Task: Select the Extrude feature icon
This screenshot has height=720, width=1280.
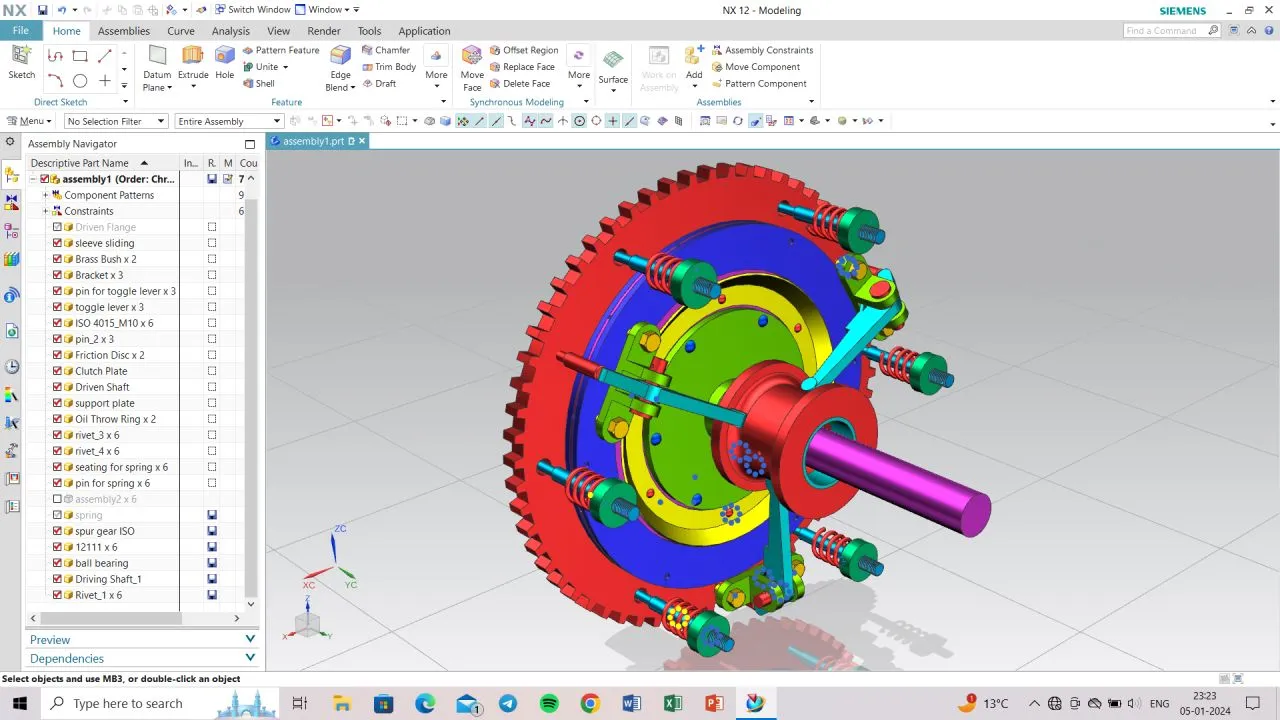Action: pyautogui.click(x=192, y=55)
